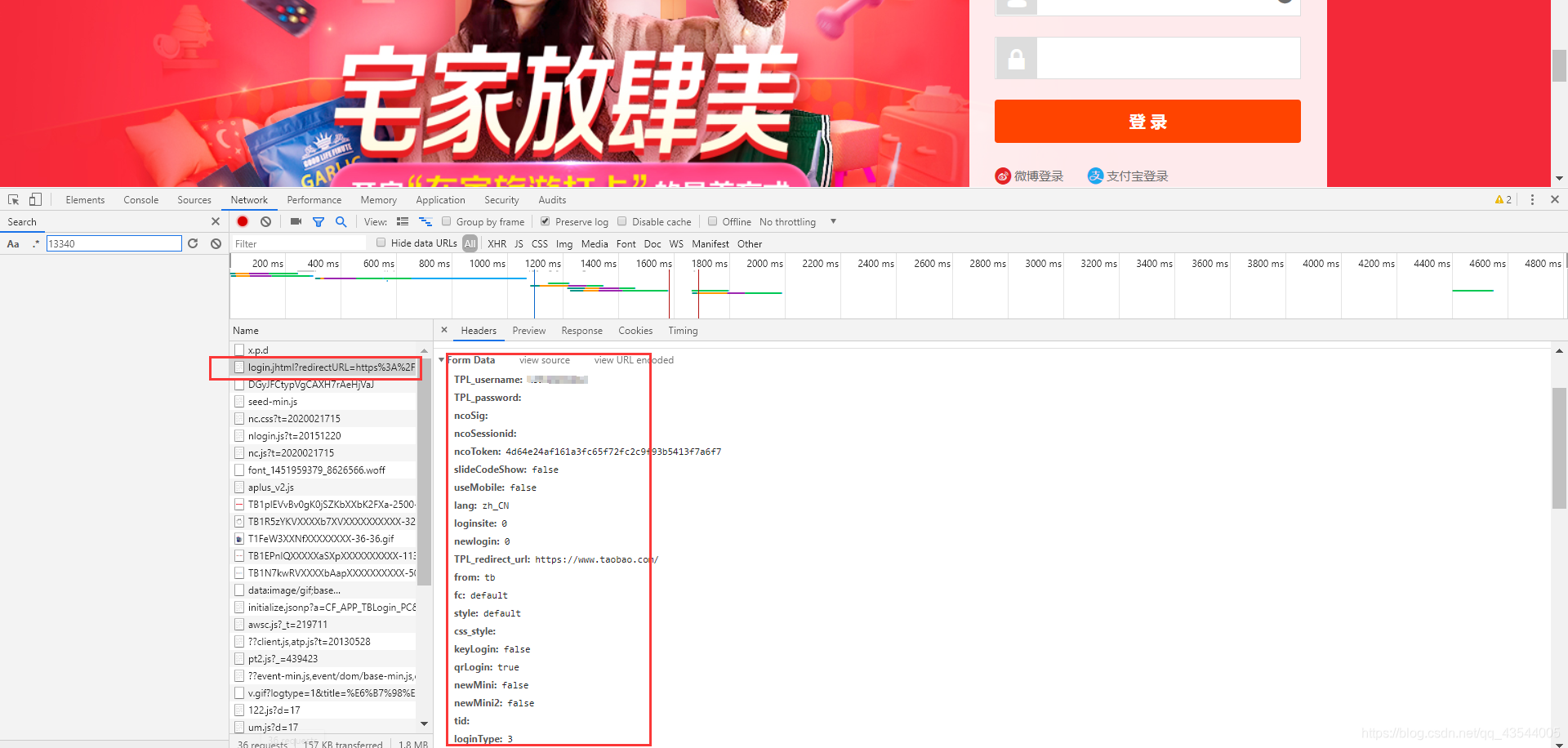
Task: Toggle capture screenshots camera icon
Action: tap(296, 221)
